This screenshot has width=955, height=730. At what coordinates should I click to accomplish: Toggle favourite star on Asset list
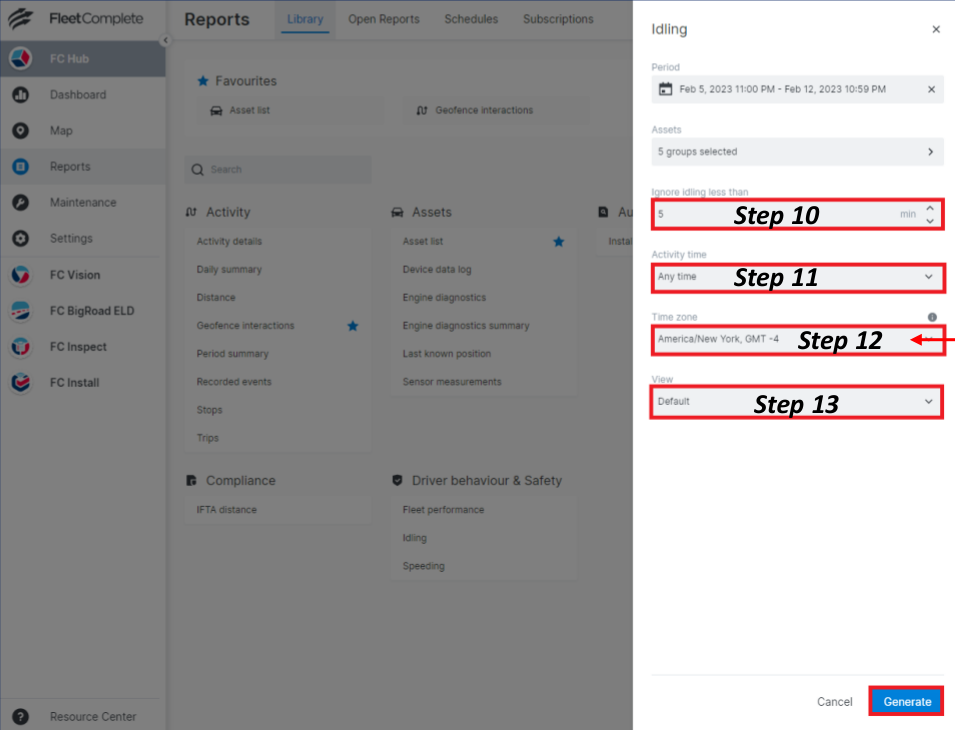[x=559, y=242]
